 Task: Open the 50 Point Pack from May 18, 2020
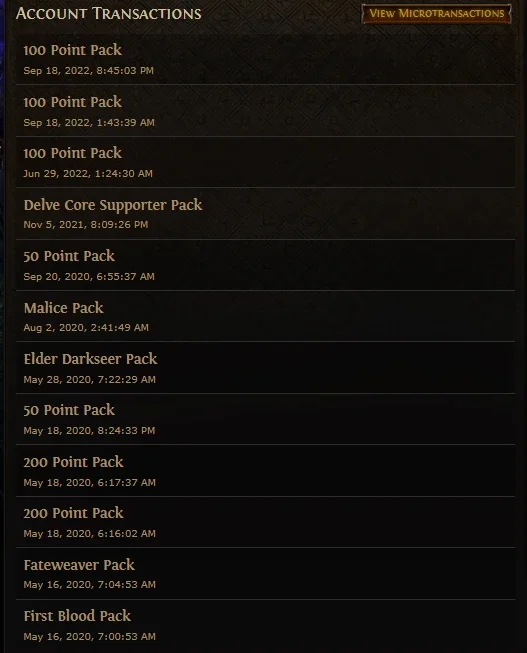click(x=265, y=419)
